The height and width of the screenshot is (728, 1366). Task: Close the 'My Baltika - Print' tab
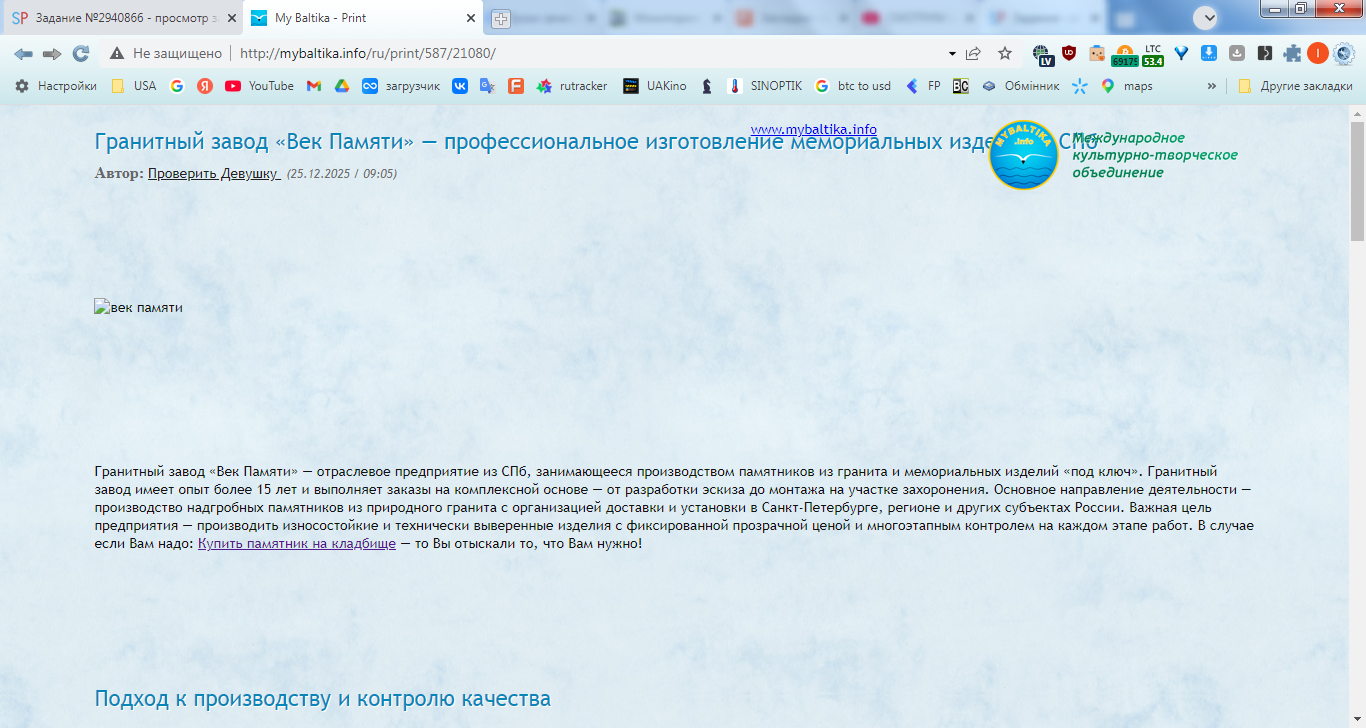[470, 18]
